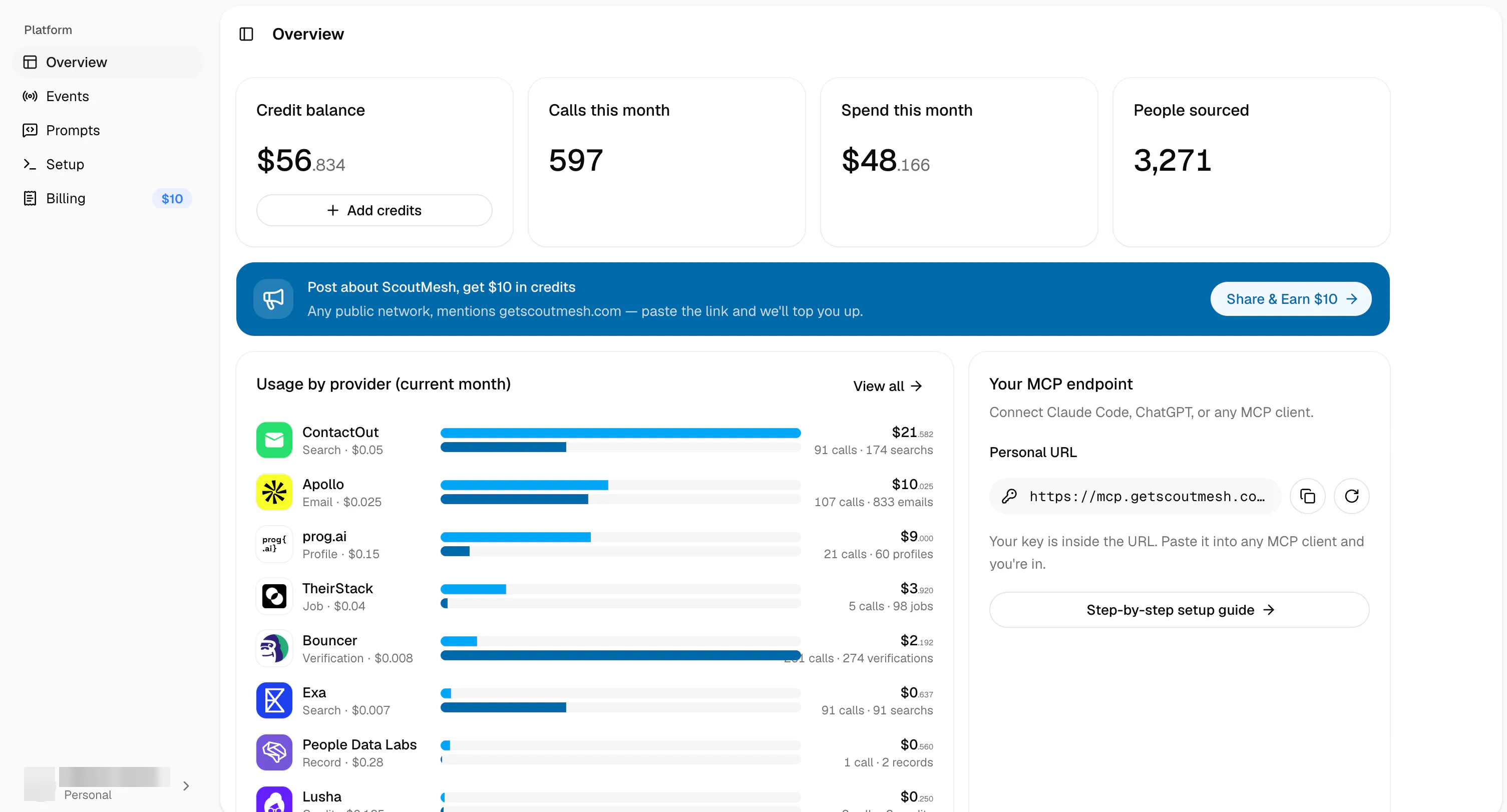Image resolution: width=1507 pixels, height=812 pixels.
Task: Click the People Data Labs logo
Action: click(x=274, y=752)
